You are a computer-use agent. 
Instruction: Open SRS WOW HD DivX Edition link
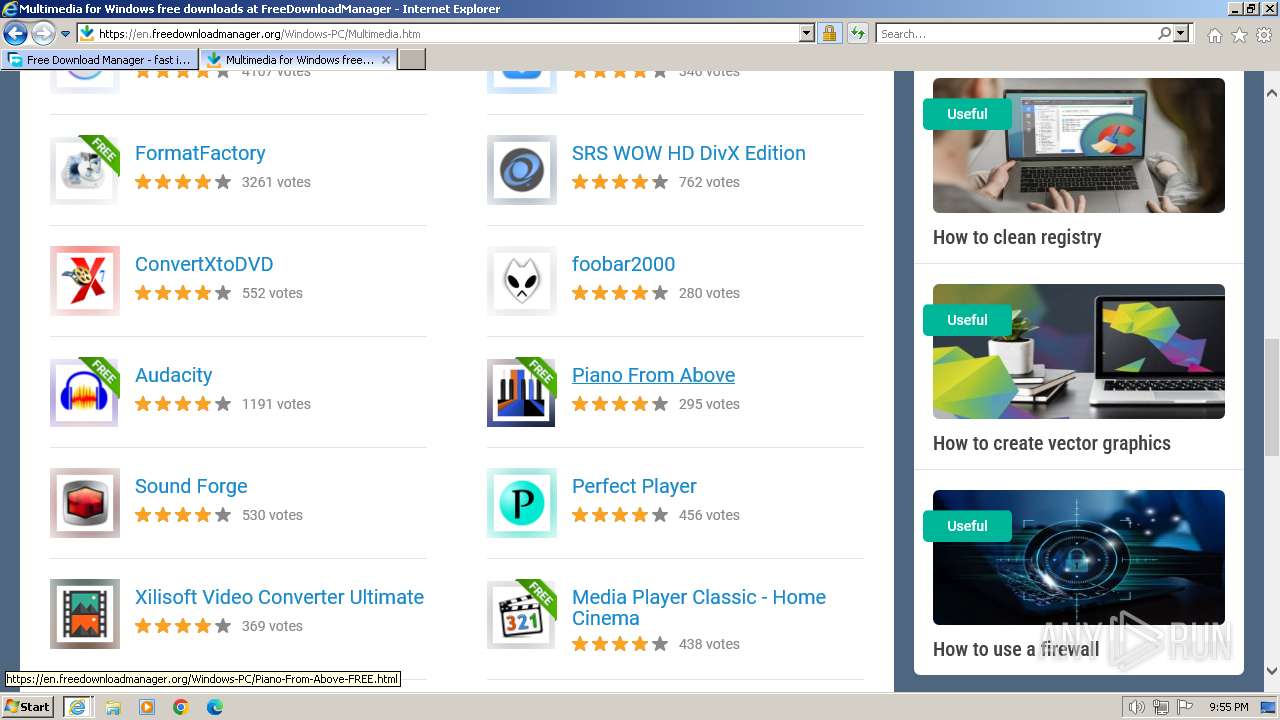tap(689, 153)
